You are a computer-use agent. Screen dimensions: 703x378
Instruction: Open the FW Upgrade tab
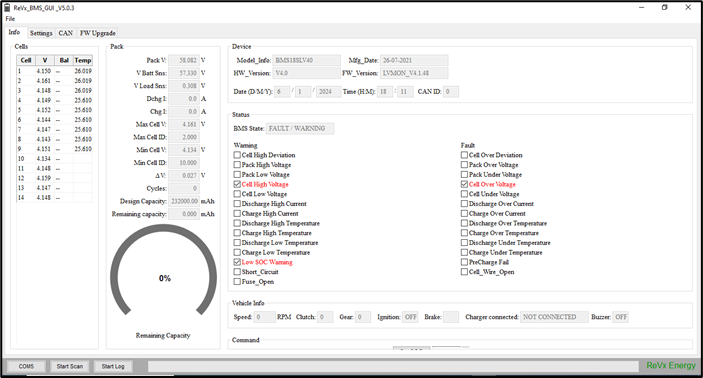98,33
